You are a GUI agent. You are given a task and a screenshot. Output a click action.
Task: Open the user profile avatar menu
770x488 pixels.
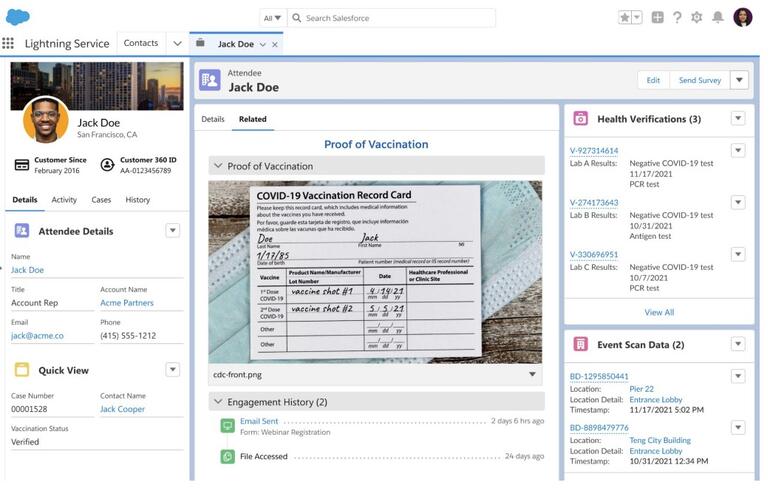pyautogui.click(x=743, y=17)
